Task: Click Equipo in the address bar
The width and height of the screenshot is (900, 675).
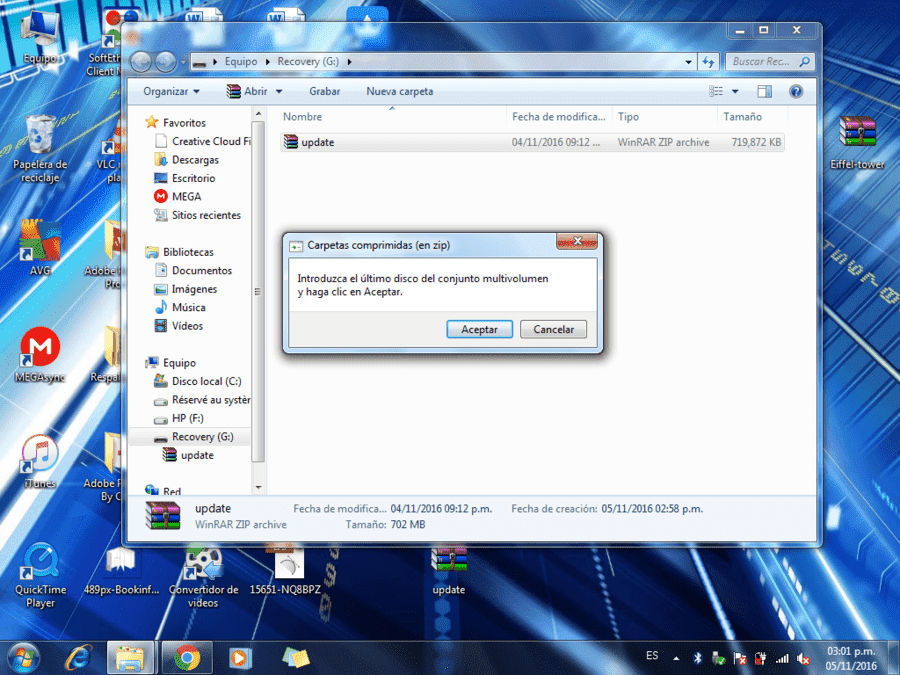Action: click(x=240, y=61)
